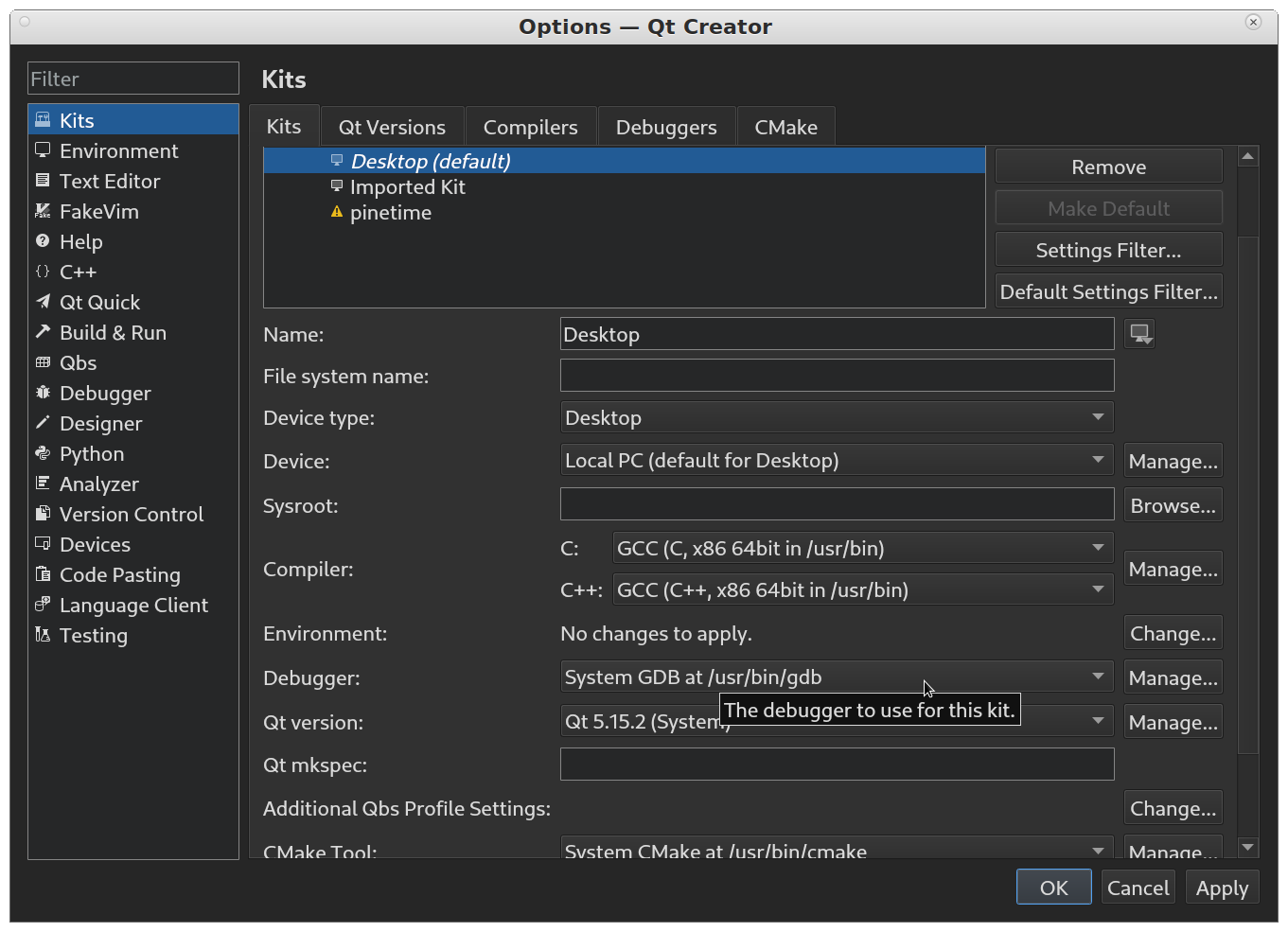Viewport: 1288px width, 932px height.
Task: Click Manage button for Debugger
Action: 1173,677
